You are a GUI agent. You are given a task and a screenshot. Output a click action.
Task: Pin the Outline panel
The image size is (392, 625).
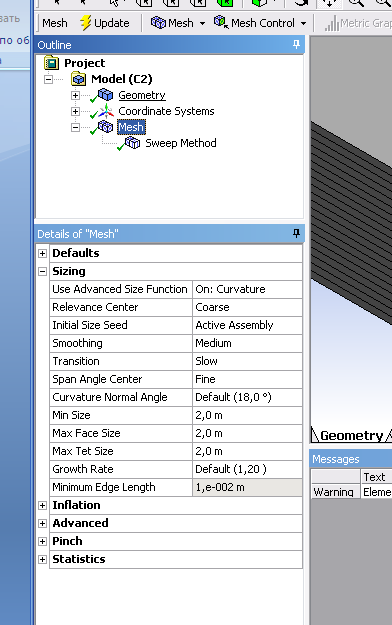[x=296, y=44]
